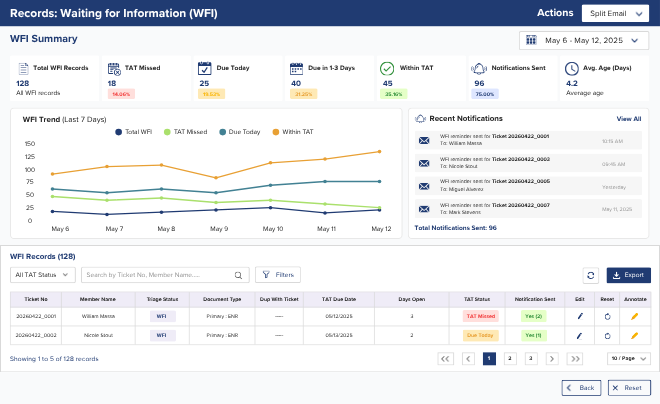
Task: Click Due Today status badge in table
Action: (481, 335)
